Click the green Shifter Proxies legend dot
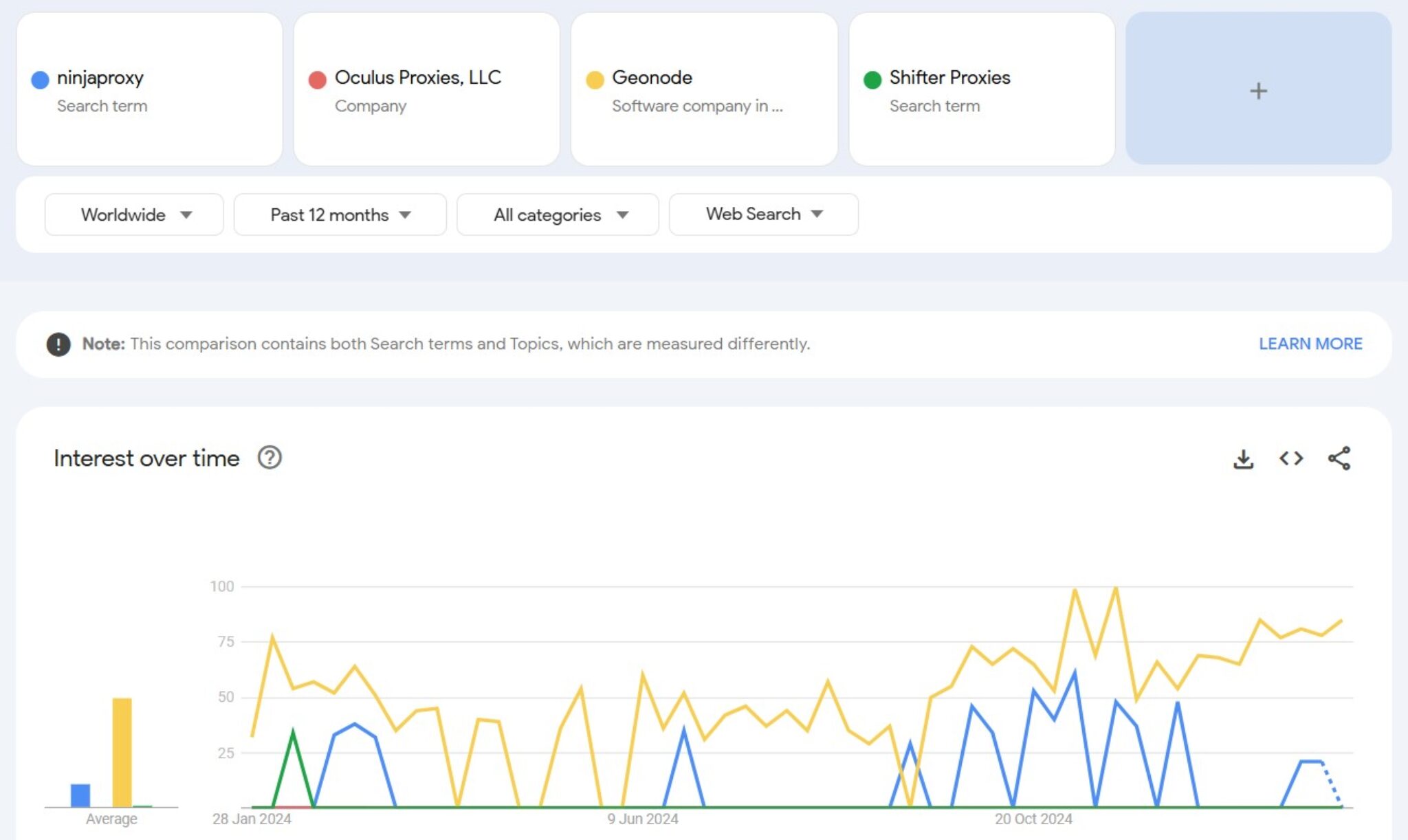 (x=872, y=78)
